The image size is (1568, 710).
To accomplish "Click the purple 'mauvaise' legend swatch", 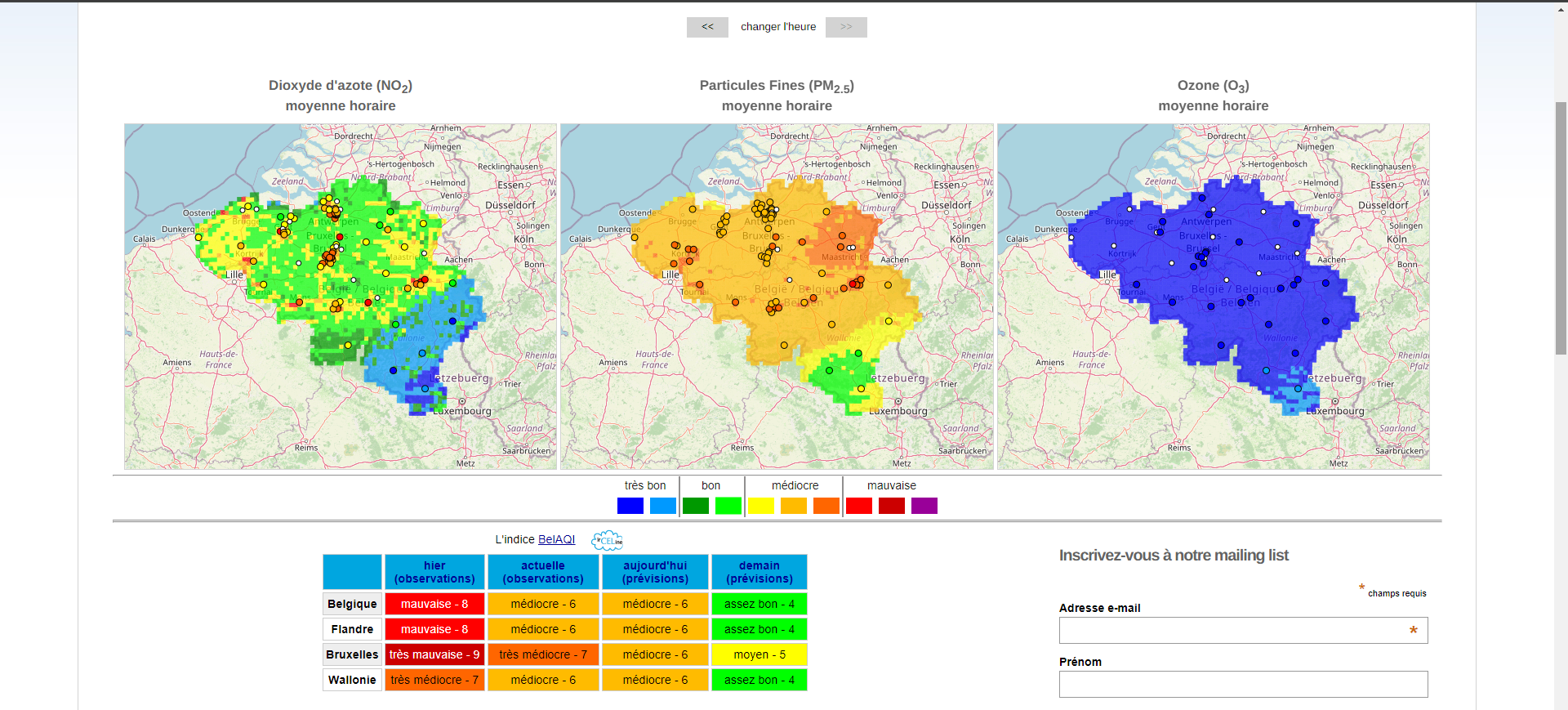I will [x=924, y=506].
